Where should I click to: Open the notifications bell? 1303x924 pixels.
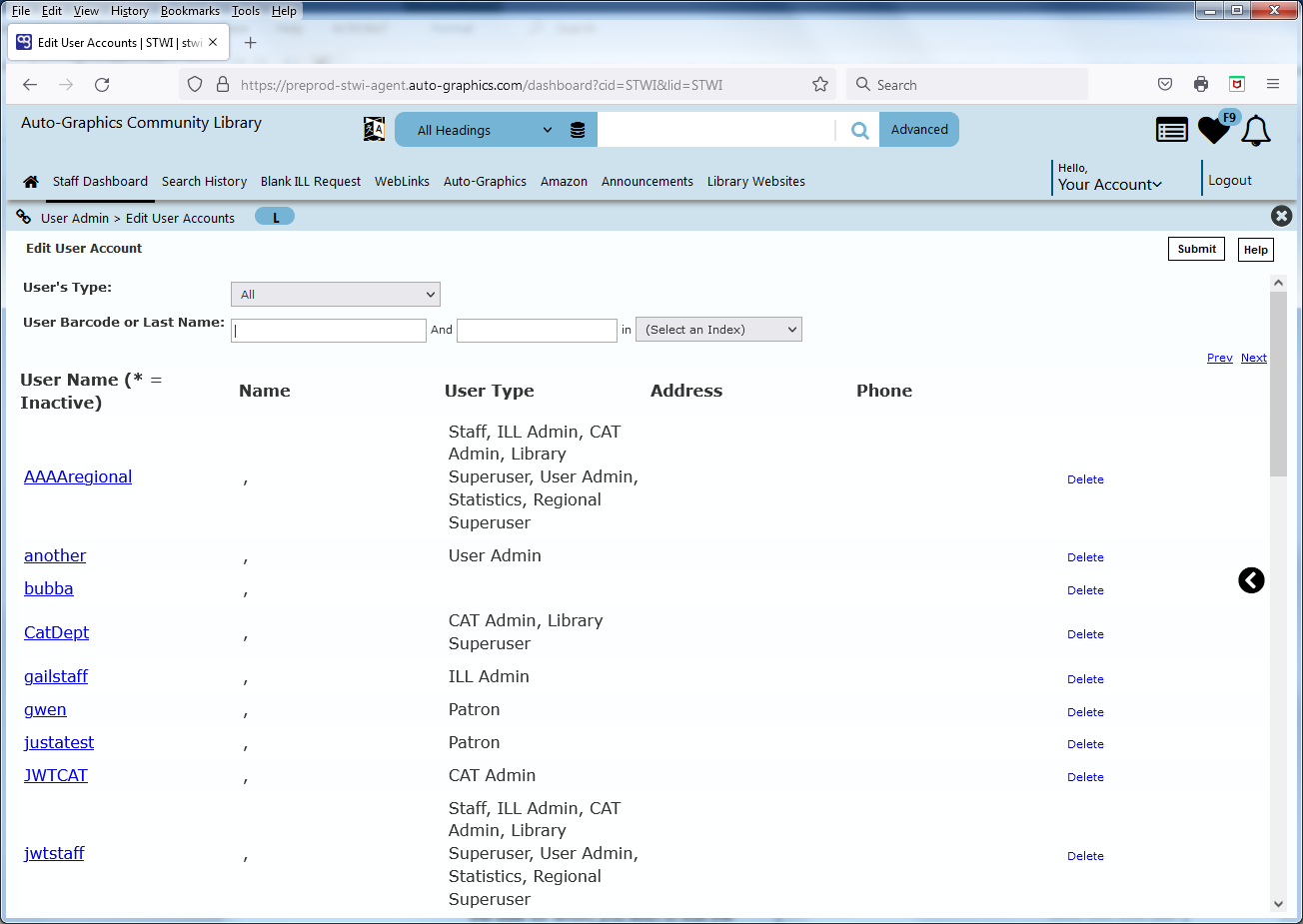[1256, 131]
